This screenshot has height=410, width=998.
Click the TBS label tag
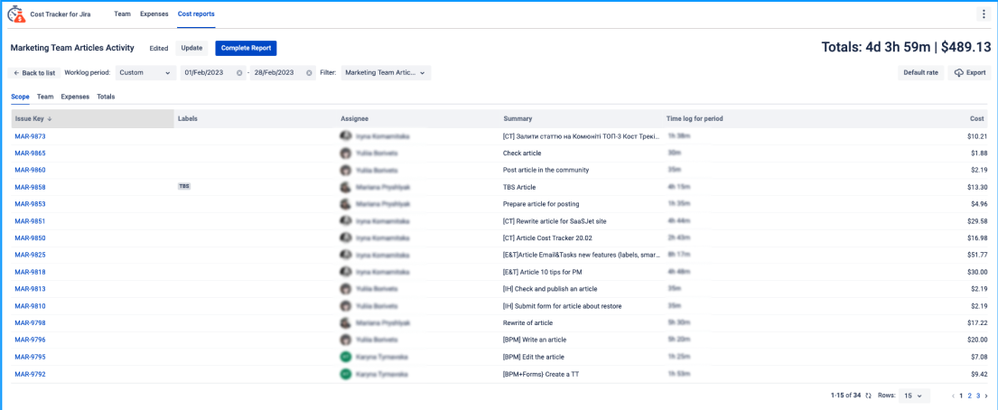coord(184,187)
